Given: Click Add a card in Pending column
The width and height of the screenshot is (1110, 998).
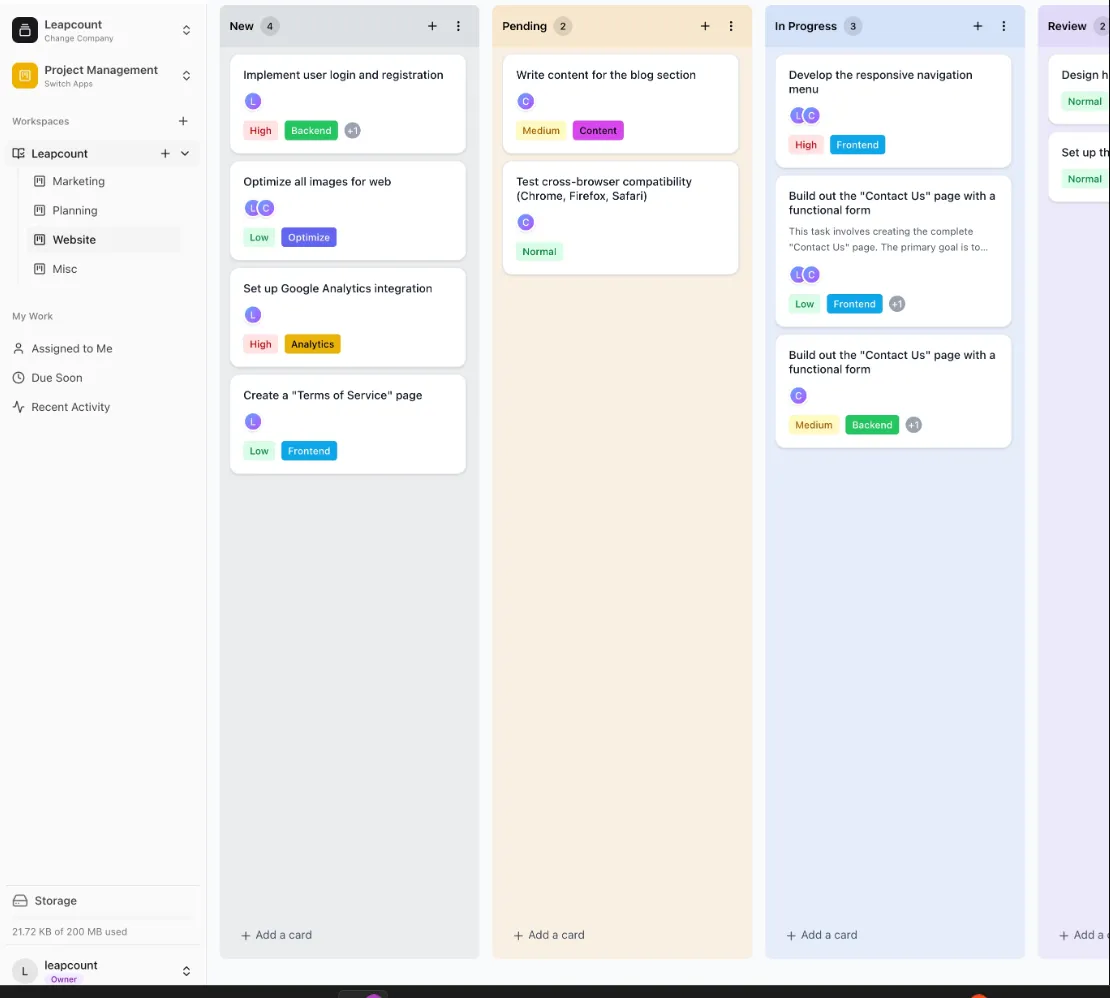Looking at the screenshot, I should point(549,935).
